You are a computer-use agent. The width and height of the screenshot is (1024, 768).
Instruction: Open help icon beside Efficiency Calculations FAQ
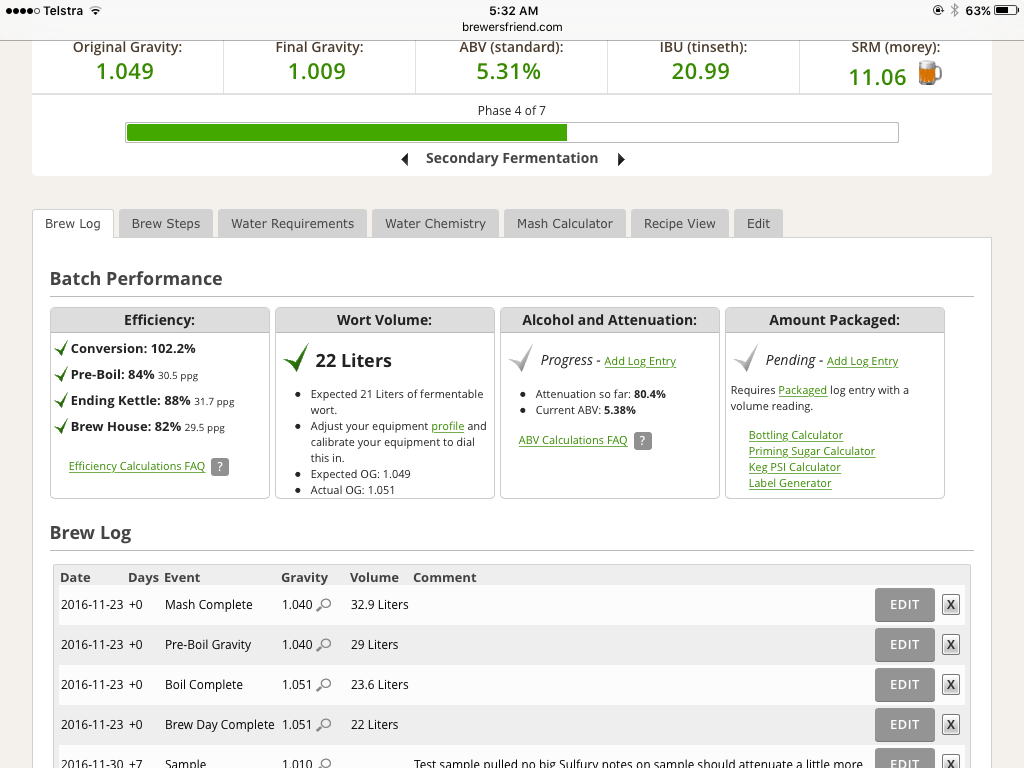click(220, 467)
